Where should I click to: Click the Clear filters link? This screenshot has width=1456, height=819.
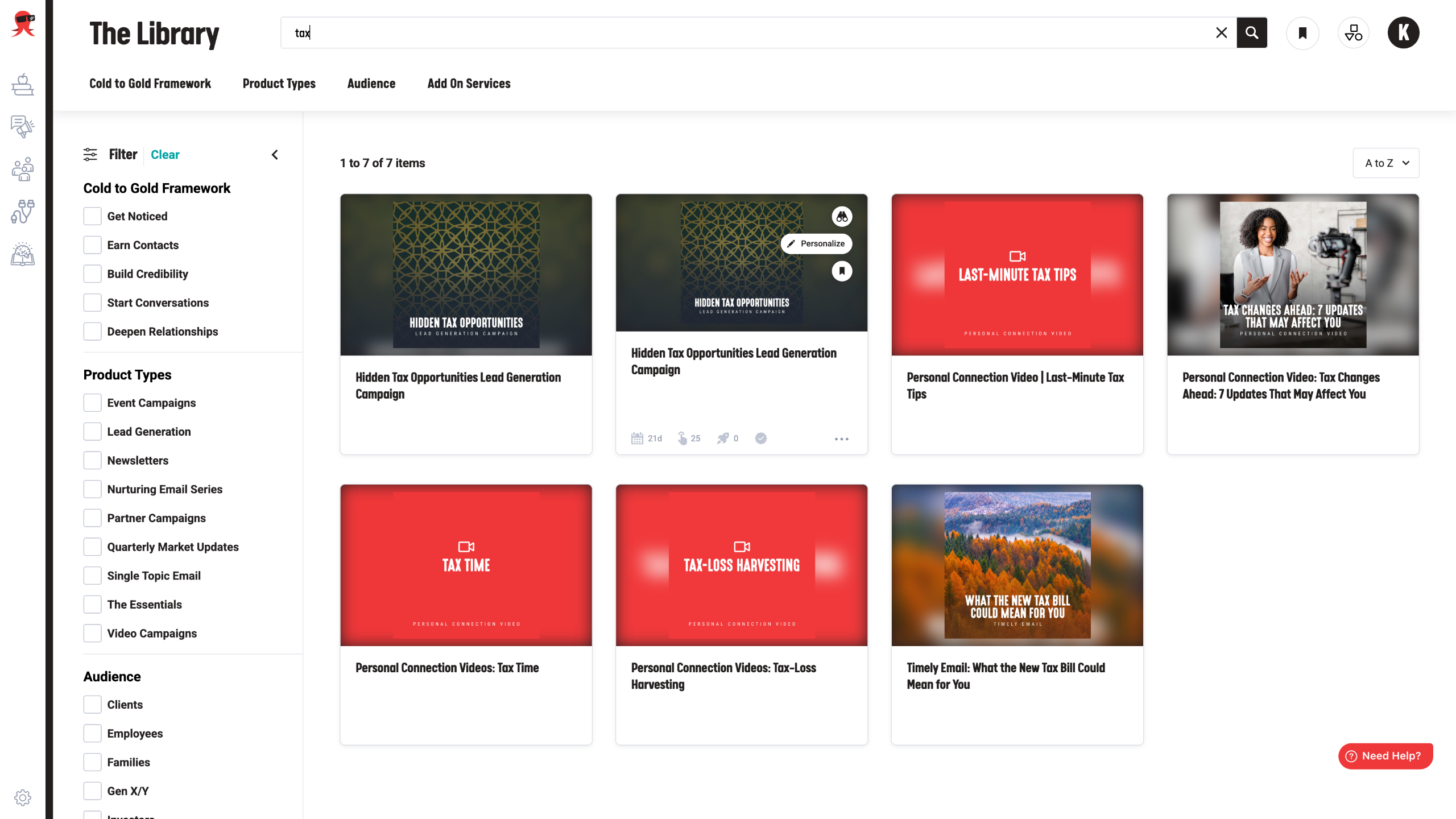(165, 155)
